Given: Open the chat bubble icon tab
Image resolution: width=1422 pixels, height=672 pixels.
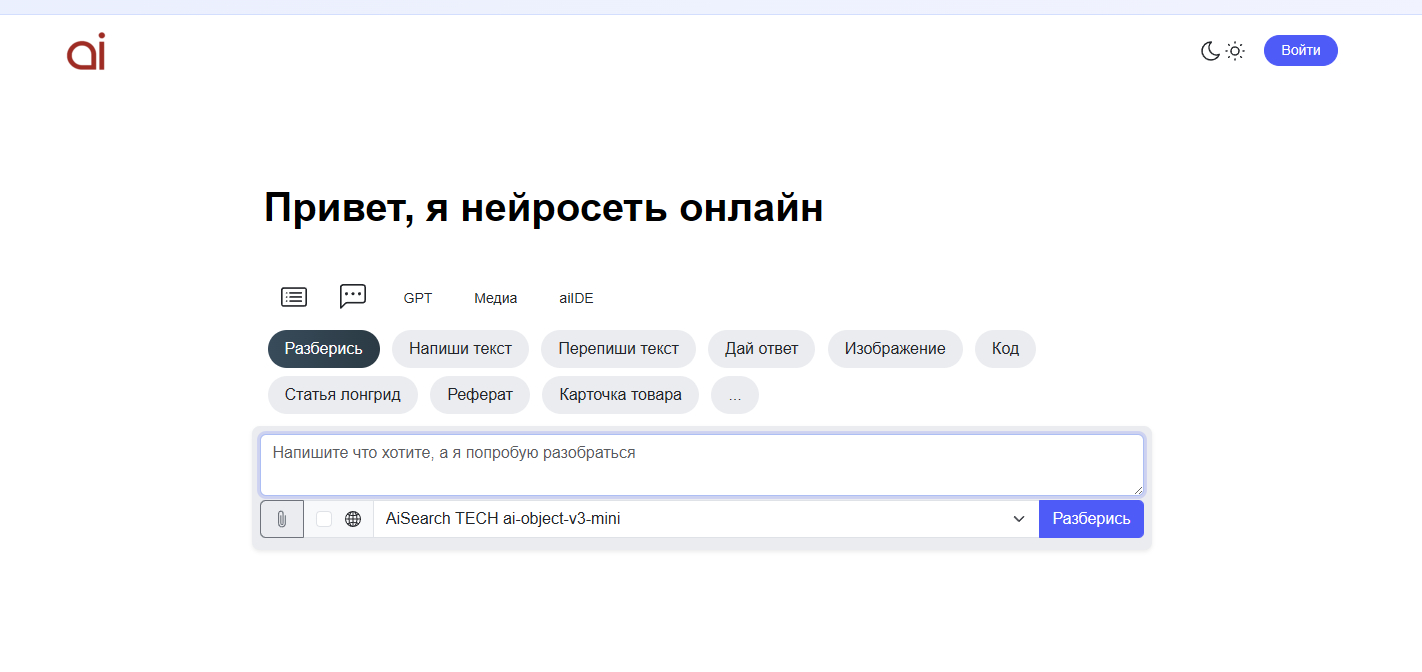Looking at the screenshot, I should (x=353, y=296).
